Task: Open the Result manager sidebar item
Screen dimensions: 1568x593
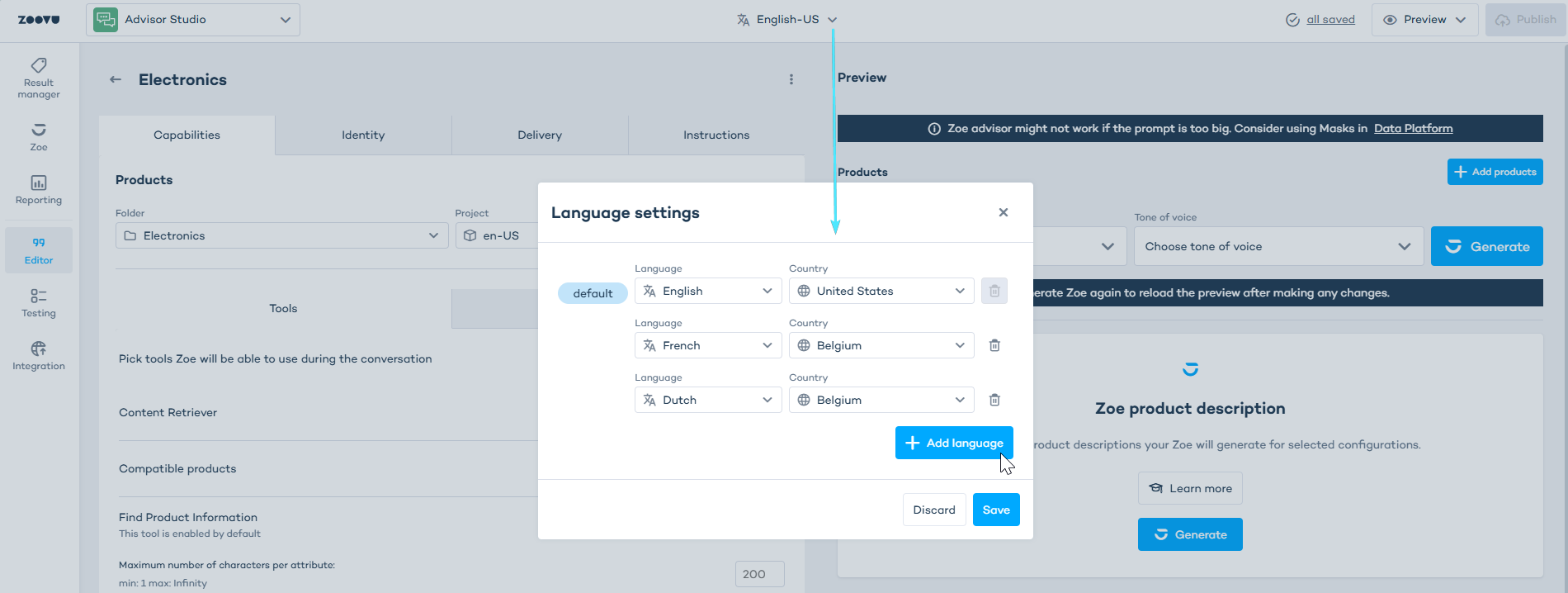Action: coord(39,78)
